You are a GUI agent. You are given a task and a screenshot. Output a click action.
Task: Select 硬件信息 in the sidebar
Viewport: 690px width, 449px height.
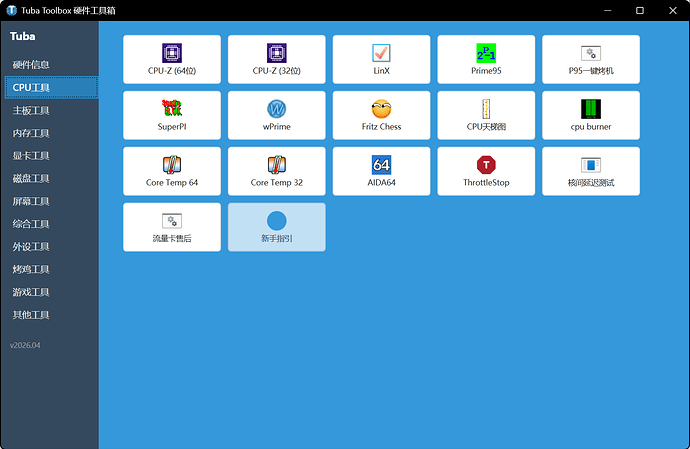[51, 65]
